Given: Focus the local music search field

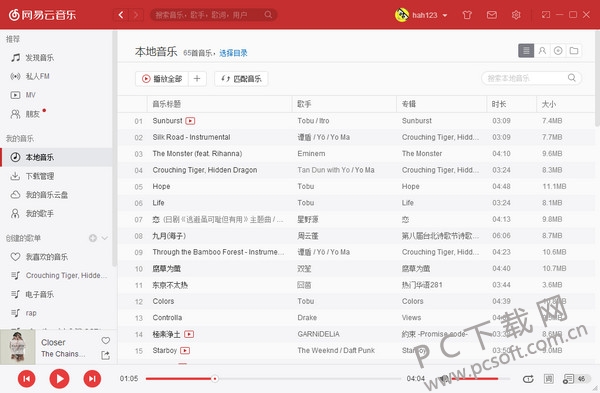Looking at the screenshot, I should point(531,78).
